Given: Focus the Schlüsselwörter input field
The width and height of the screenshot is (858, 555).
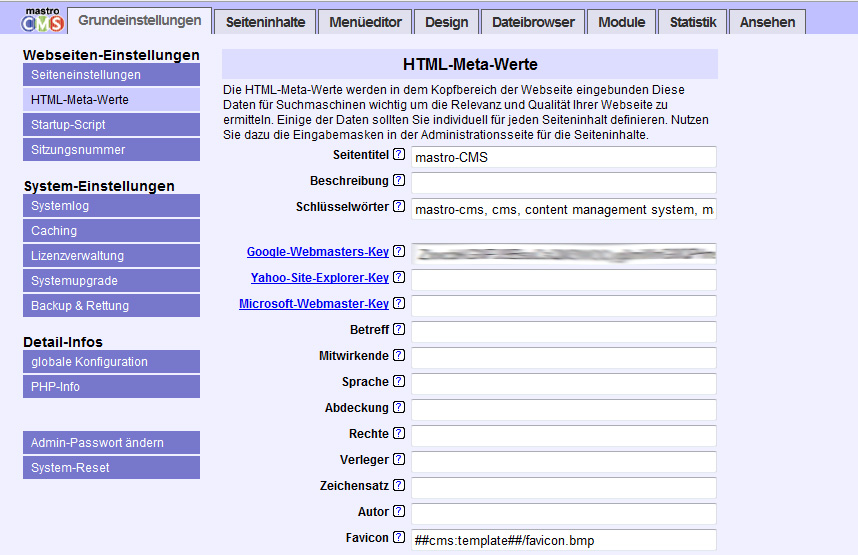Looking at the screenshot, I should click(x=564, y=209).
